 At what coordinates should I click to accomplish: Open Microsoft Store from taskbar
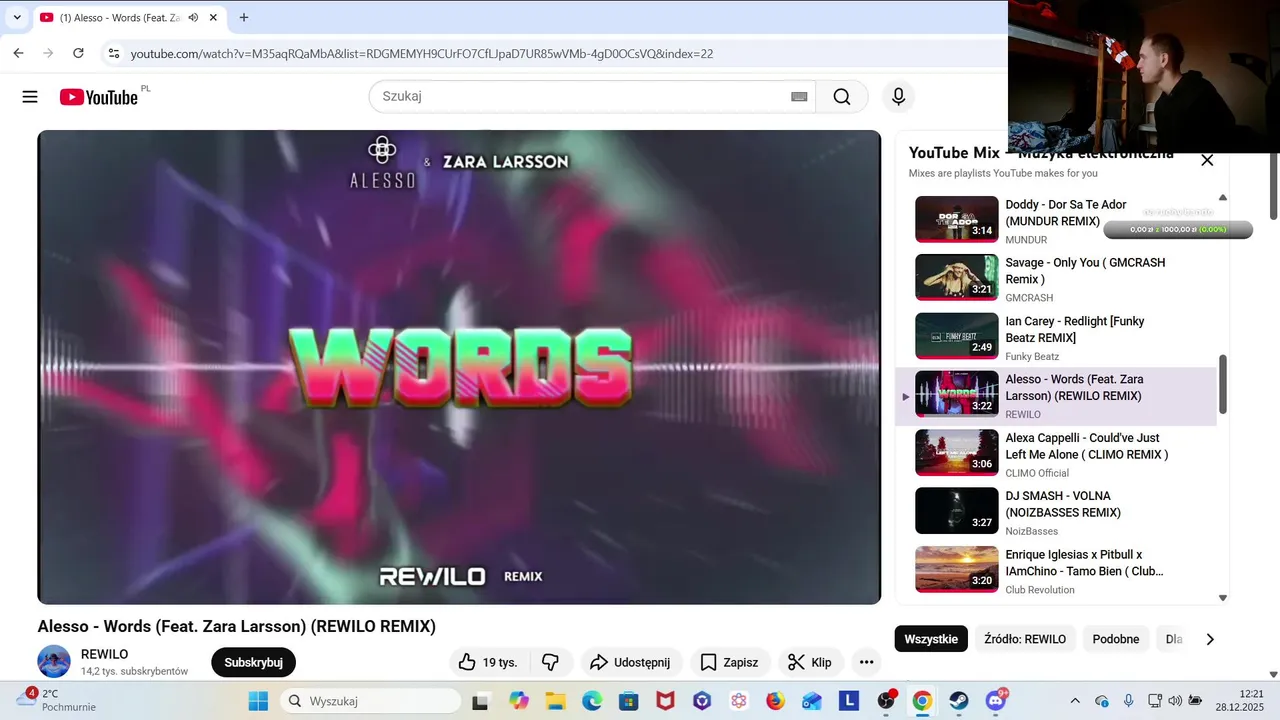point(629,701)
